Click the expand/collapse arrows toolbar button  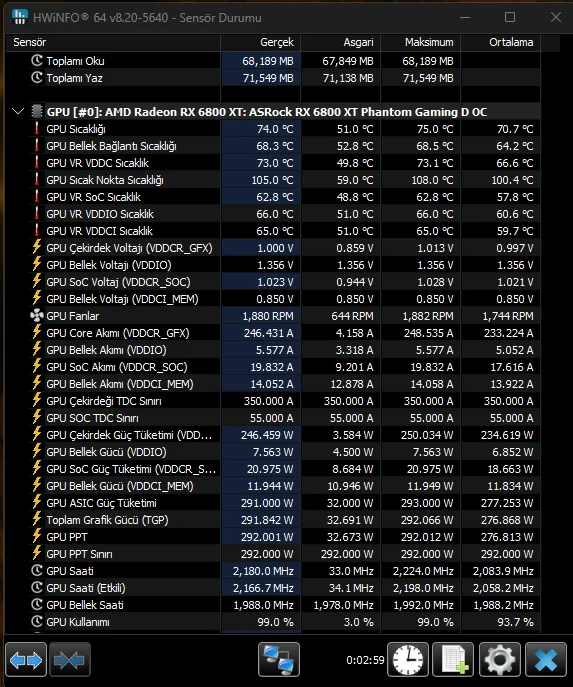26,659
